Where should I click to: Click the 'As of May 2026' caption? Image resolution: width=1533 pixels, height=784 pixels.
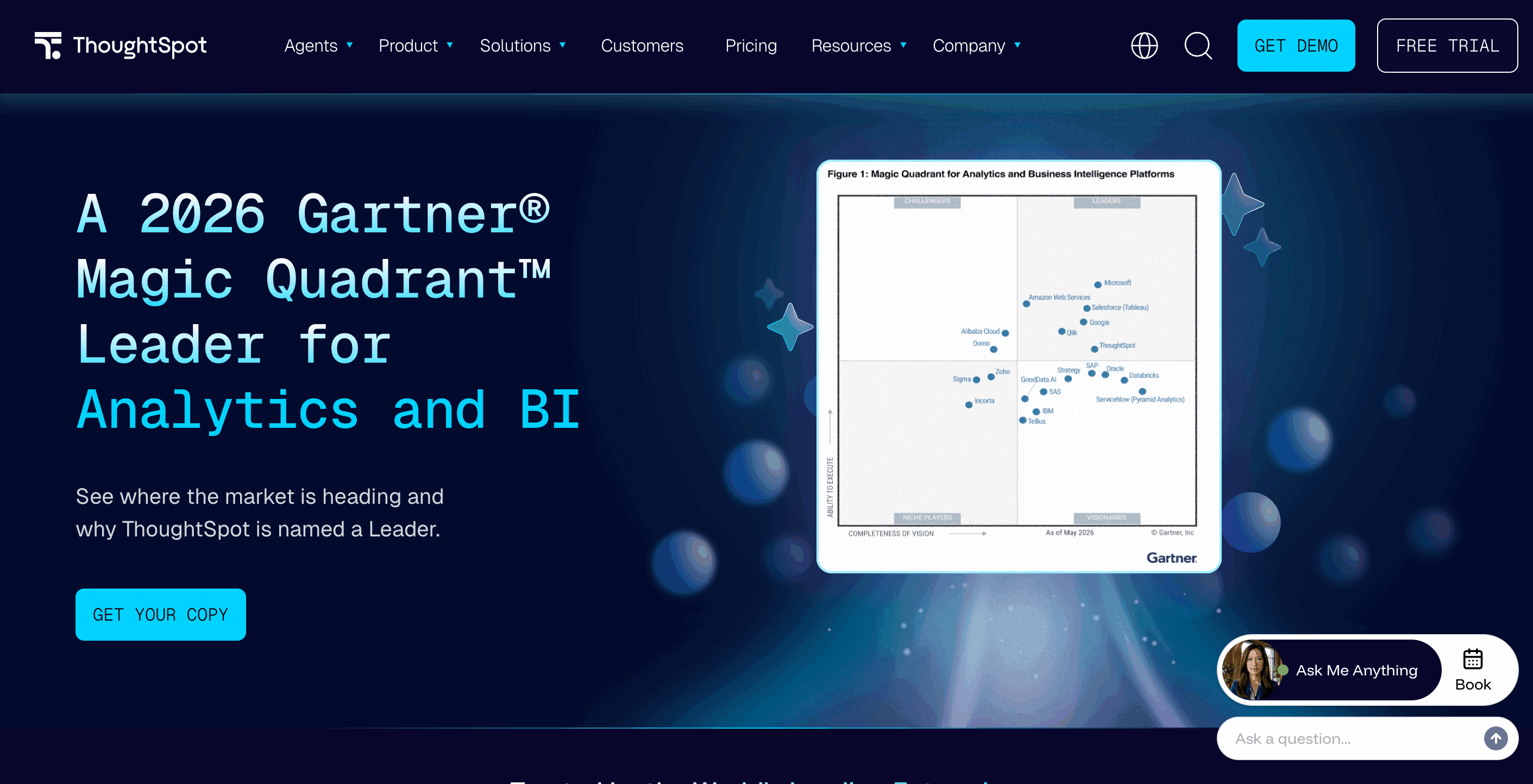point(1070,533)
